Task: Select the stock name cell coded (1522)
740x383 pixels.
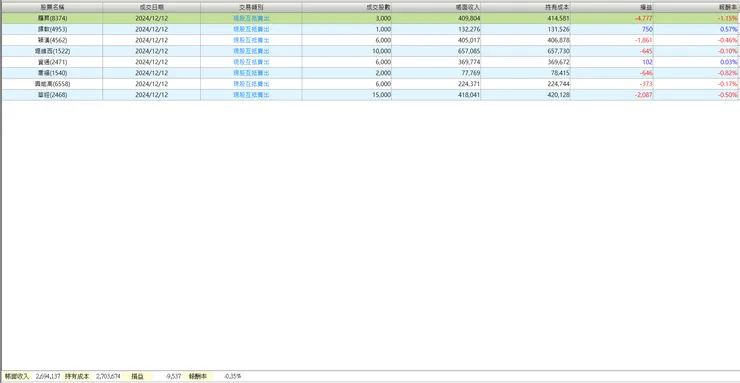Action: [52, 51]
